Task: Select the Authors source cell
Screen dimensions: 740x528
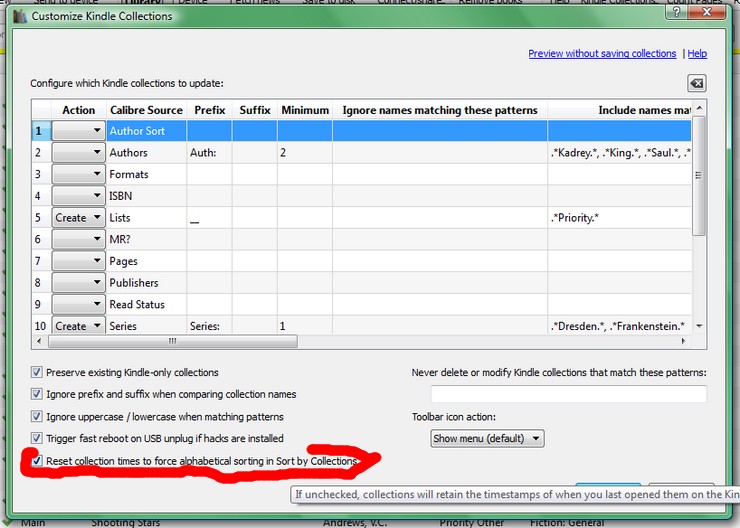Action: [146, 152]
